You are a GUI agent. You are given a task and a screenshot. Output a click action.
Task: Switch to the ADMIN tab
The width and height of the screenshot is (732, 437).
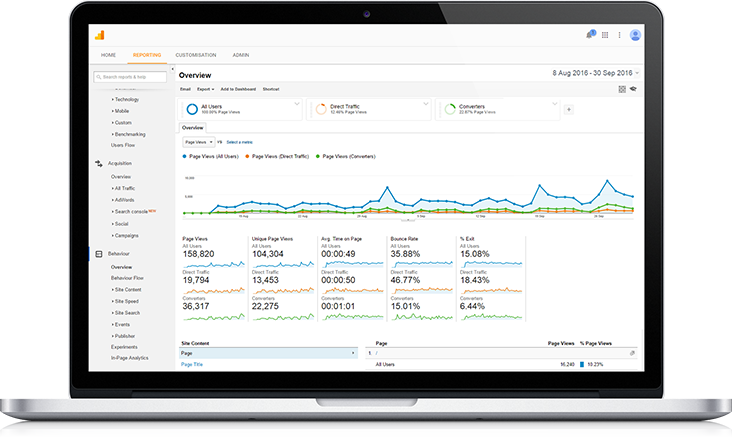(x=241, y=55)
